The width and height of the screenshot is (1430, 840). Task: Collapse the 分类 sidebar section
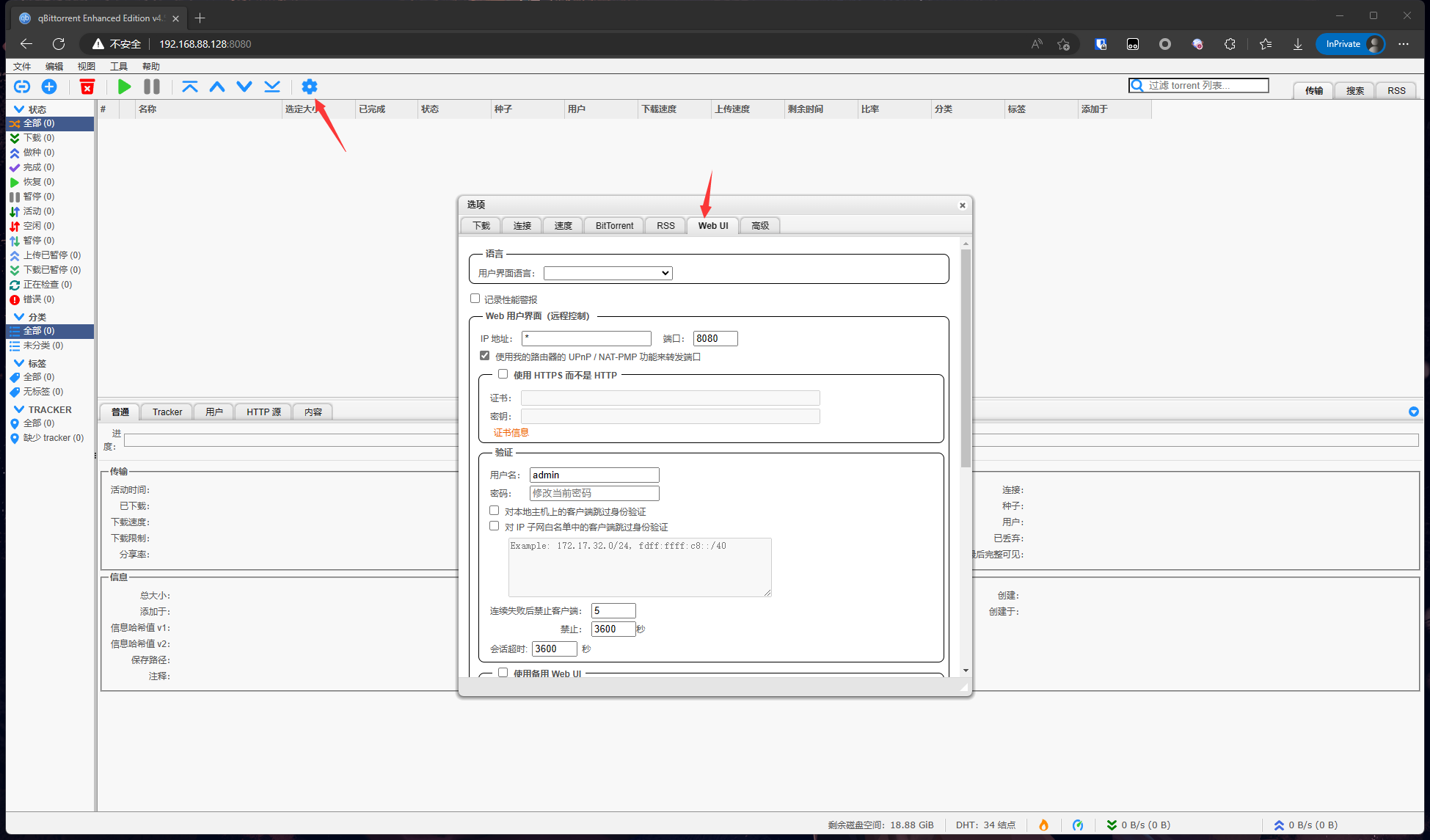19,317
